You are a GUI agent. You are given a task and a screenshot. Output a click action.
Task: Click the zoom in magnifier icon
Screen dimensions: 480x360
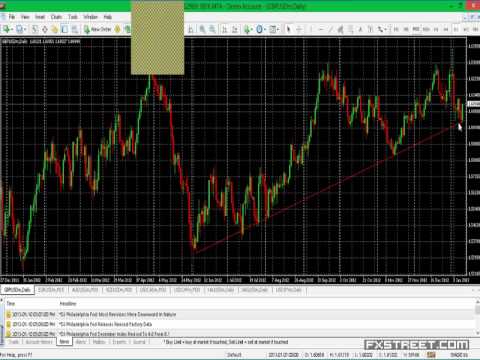(202, 29)
